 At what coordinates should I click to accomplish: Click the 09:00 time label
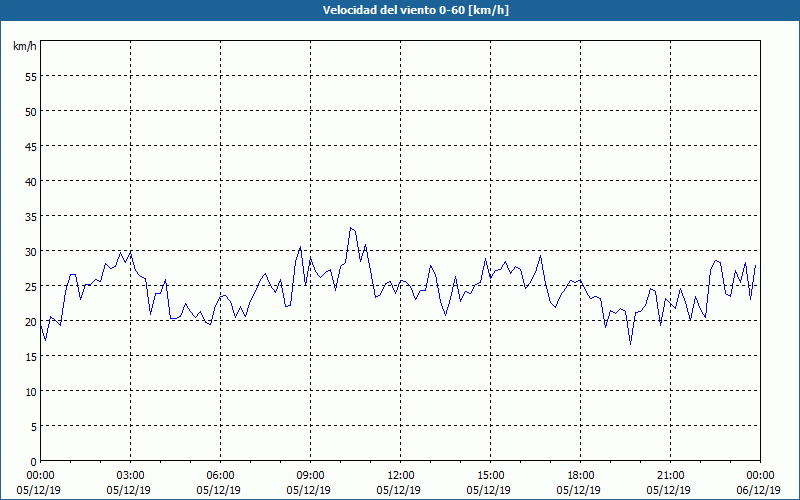310,476
